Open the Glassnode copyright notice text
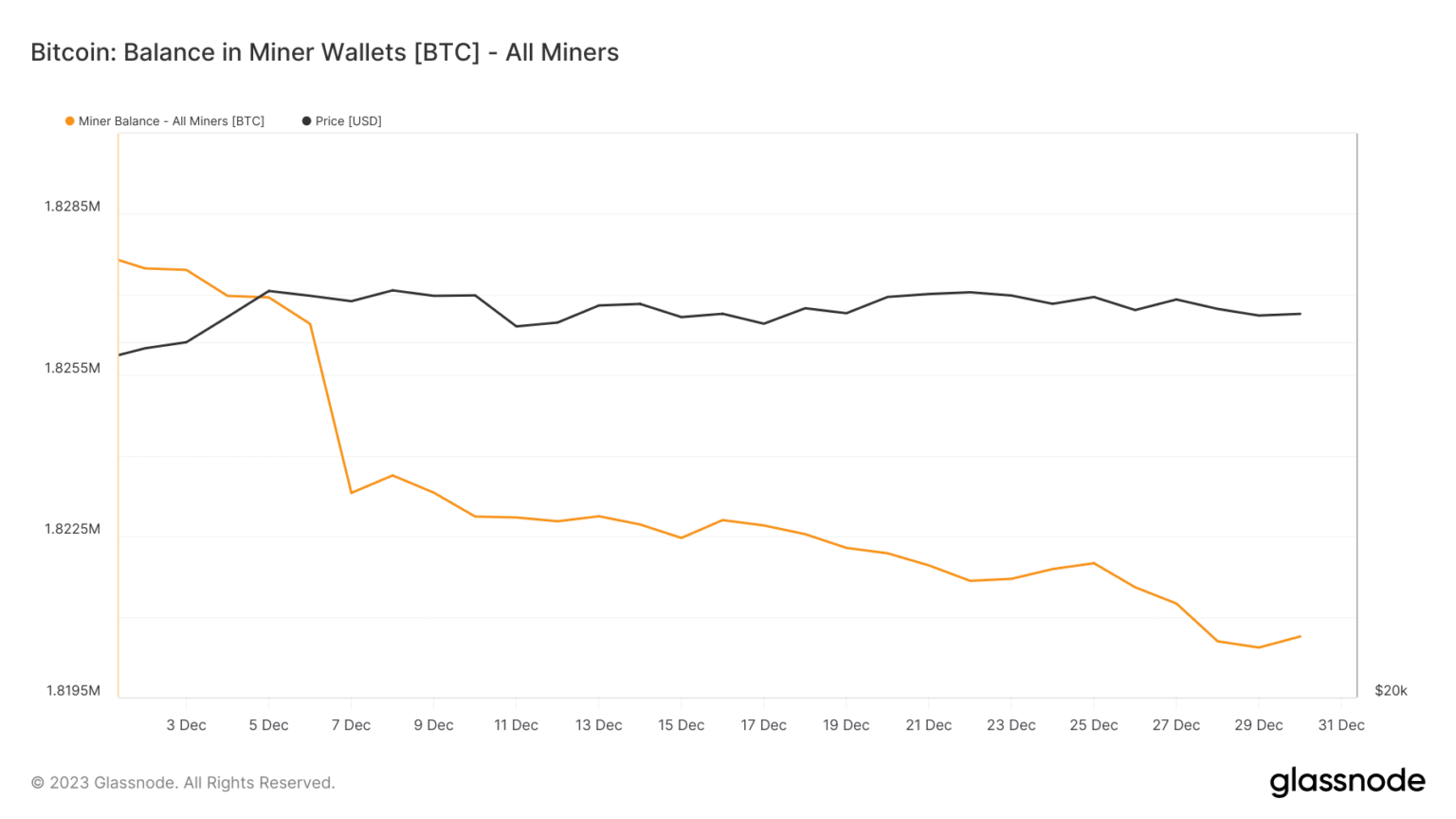The height and width of the screenshot is (819, 1456). click(183, 783)
